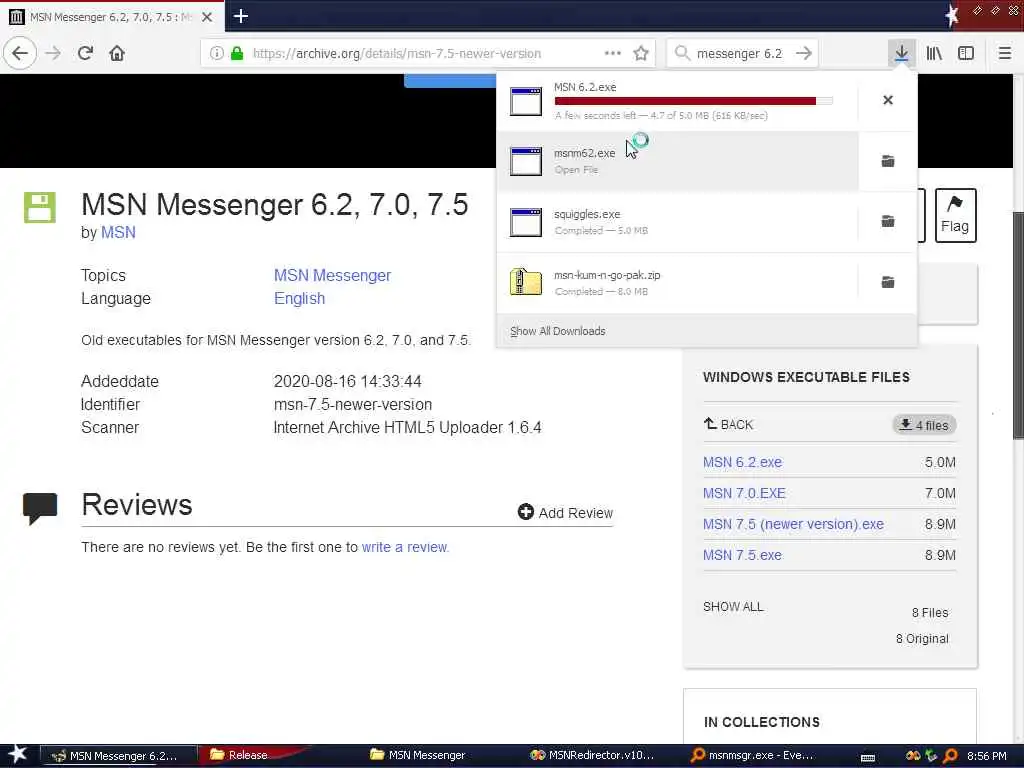The width and height of the screenshot is (1024, 768).
Task: Click SHOW ALL files
Action: (733, 607)
